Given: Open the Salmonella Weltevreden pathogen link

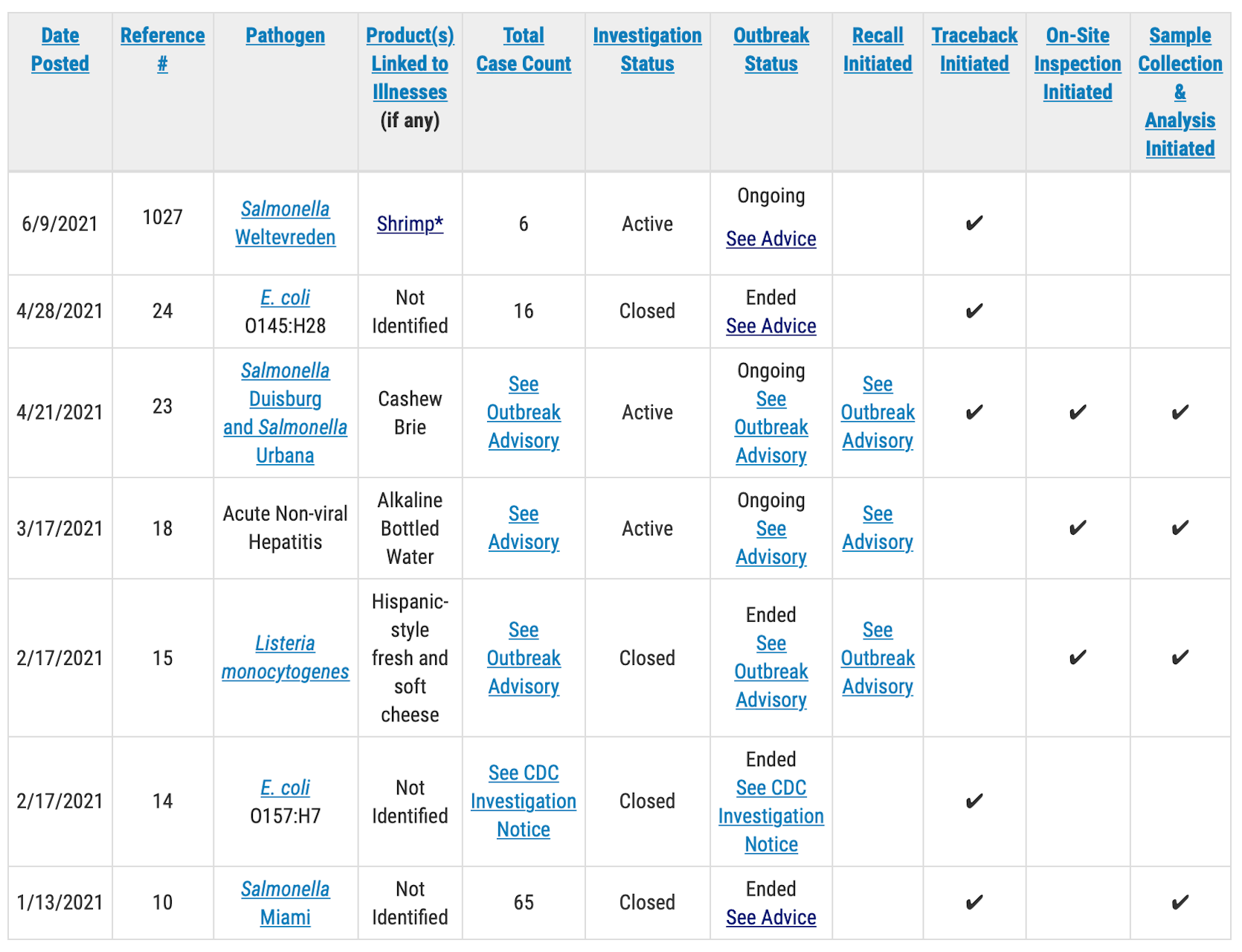Looking at the screenshot, I should click(285, 223).
